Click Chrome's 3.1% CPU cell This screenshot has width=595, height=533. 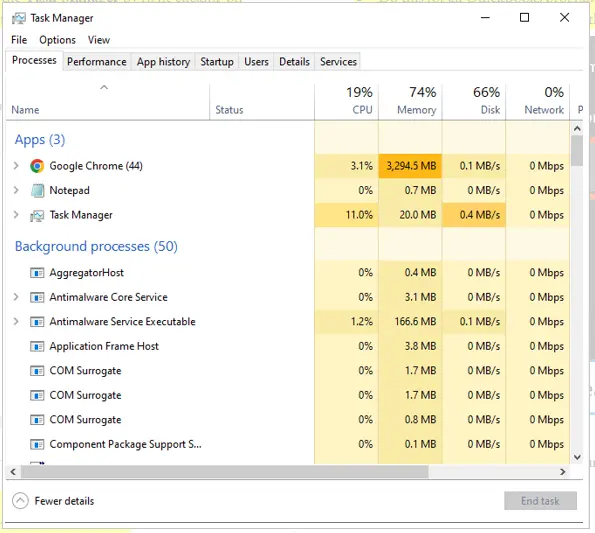(x=346, y=166)
